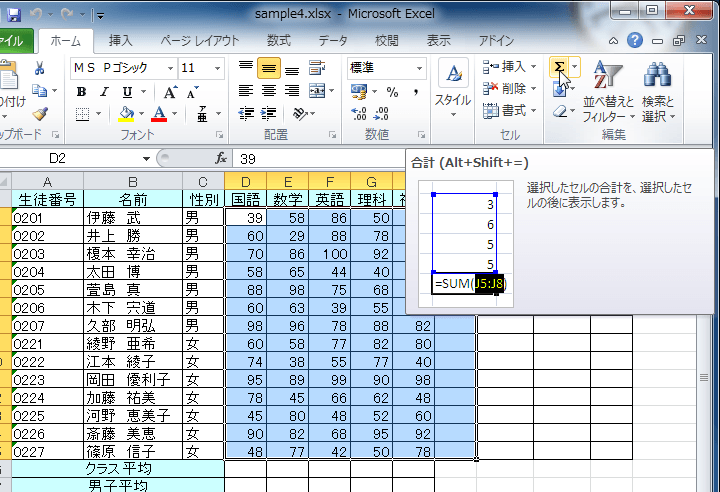This screenshot has height=492, width=720.
Task: Align text left
Action: tap(246, 91)
